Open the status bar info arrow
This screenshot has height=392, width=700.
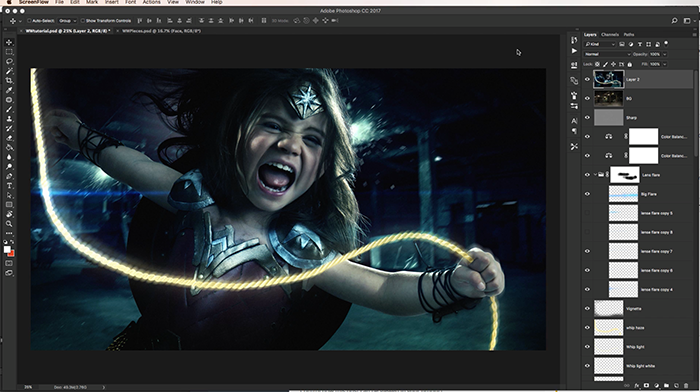pyautogui.click(x=104, y=387)
